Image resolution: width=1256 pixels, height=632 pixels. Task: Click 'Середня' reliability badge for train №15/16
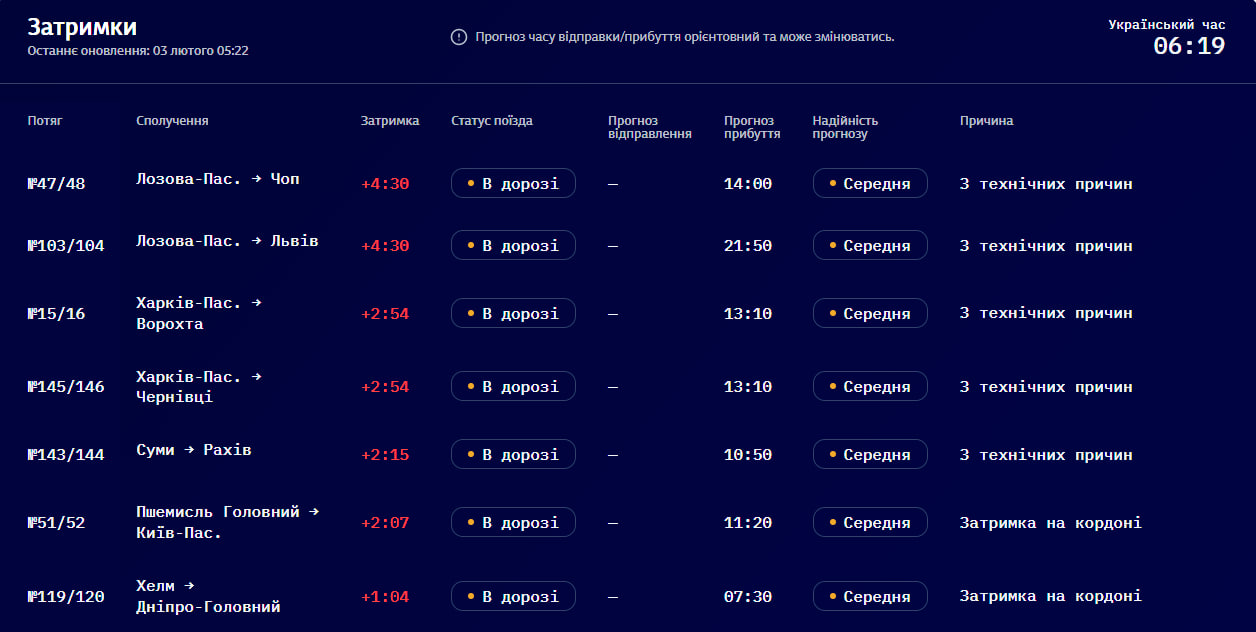(870, 314)
